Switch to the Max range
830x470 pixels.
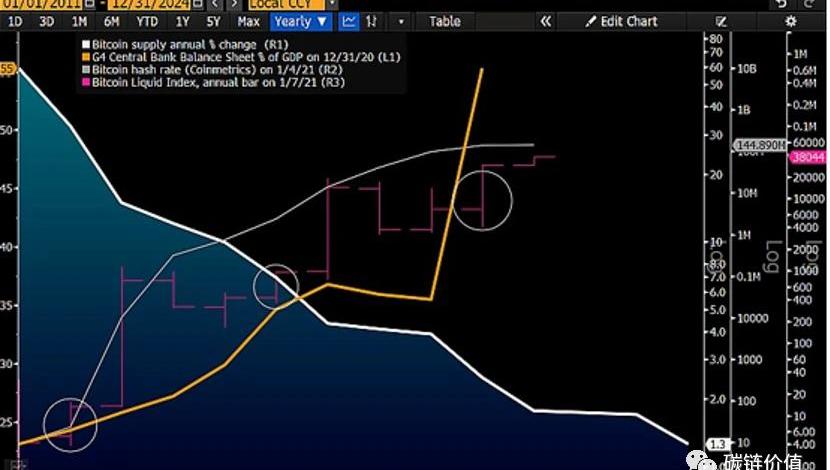pos(249,21)
